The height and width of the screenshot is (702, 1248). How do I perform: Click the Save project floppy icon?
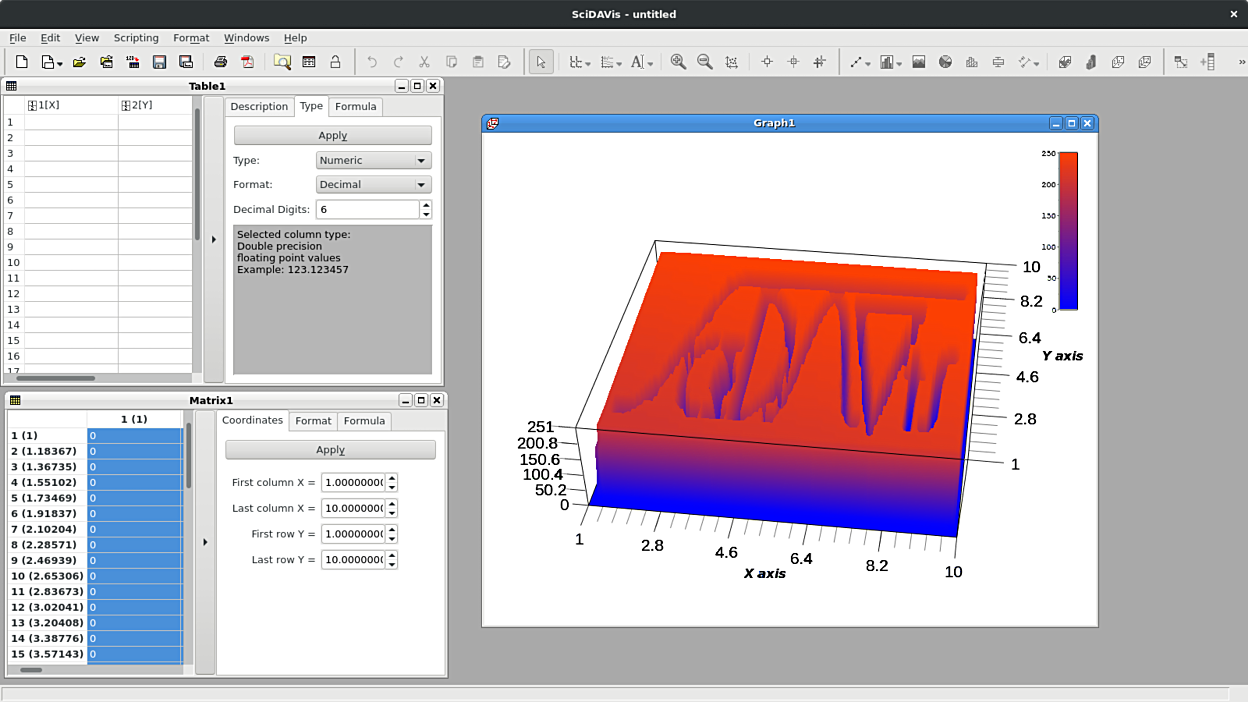click(159, 62)
